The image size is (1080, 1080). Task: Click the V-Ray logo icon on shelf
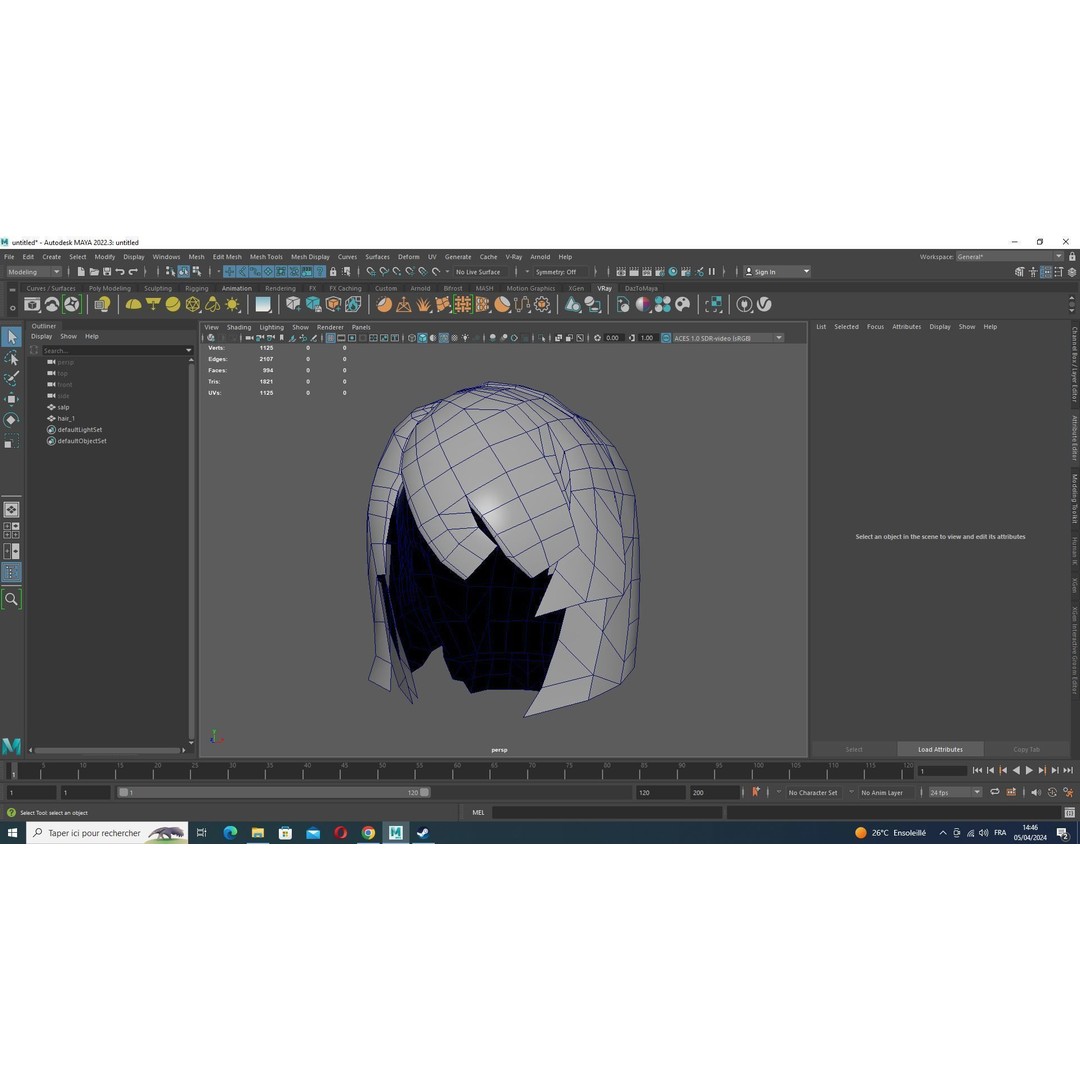764,304
